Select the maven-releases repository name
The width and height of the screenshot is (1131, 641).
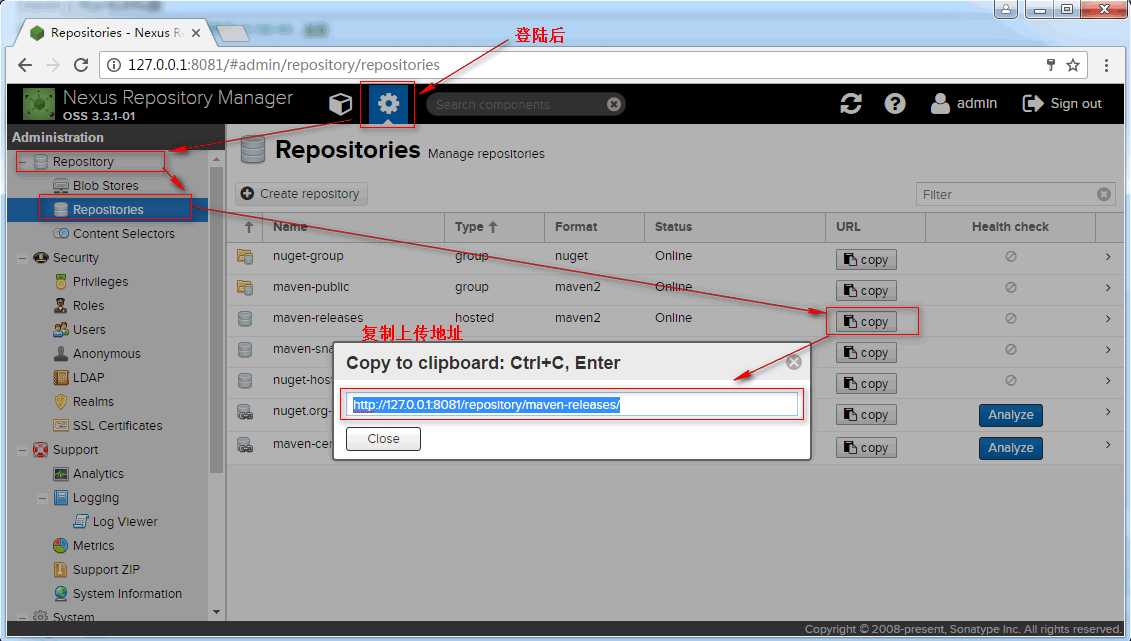318,318
